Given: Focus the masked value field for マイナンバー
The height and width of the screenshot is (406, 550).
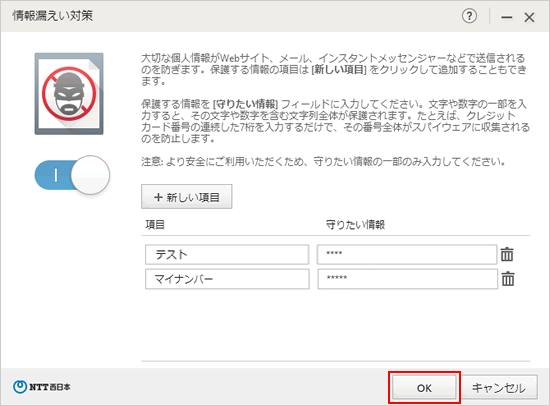Looking at the screenshot, I should pyautogui.click(x=408, y=279).
